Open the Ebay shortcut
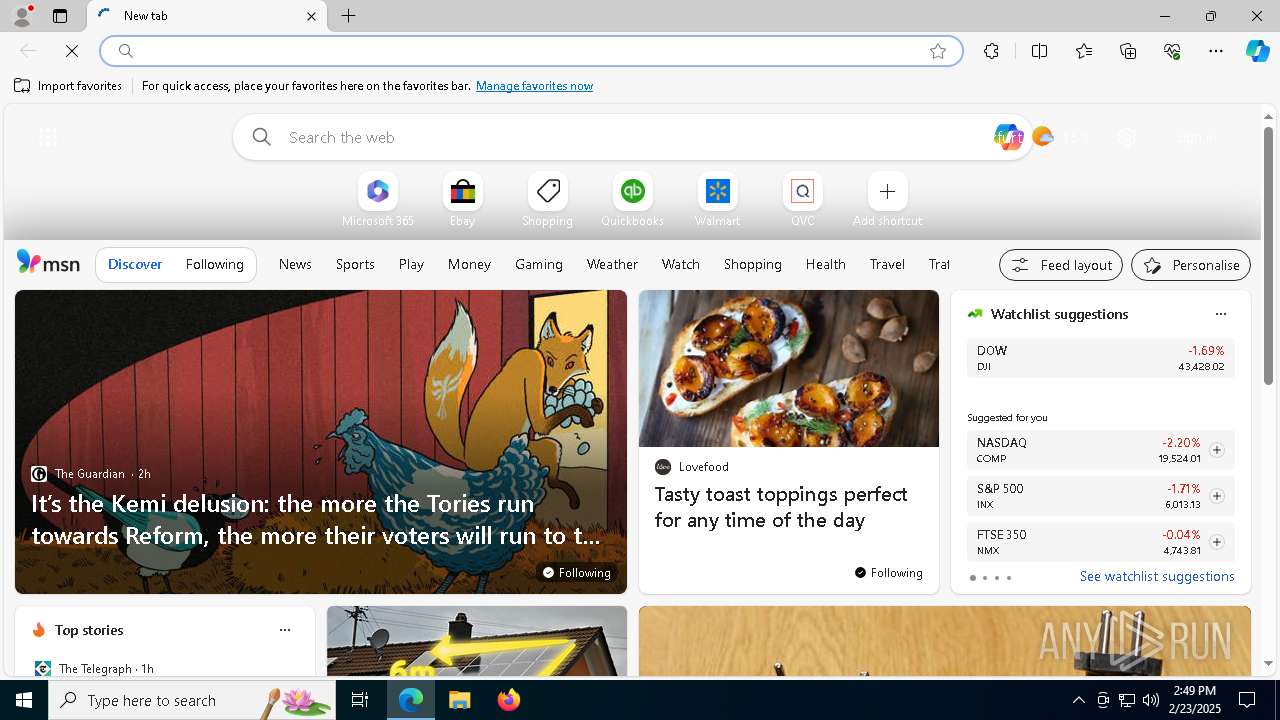The height and width of the screenshot is (720, 1280). click(462, 200)
